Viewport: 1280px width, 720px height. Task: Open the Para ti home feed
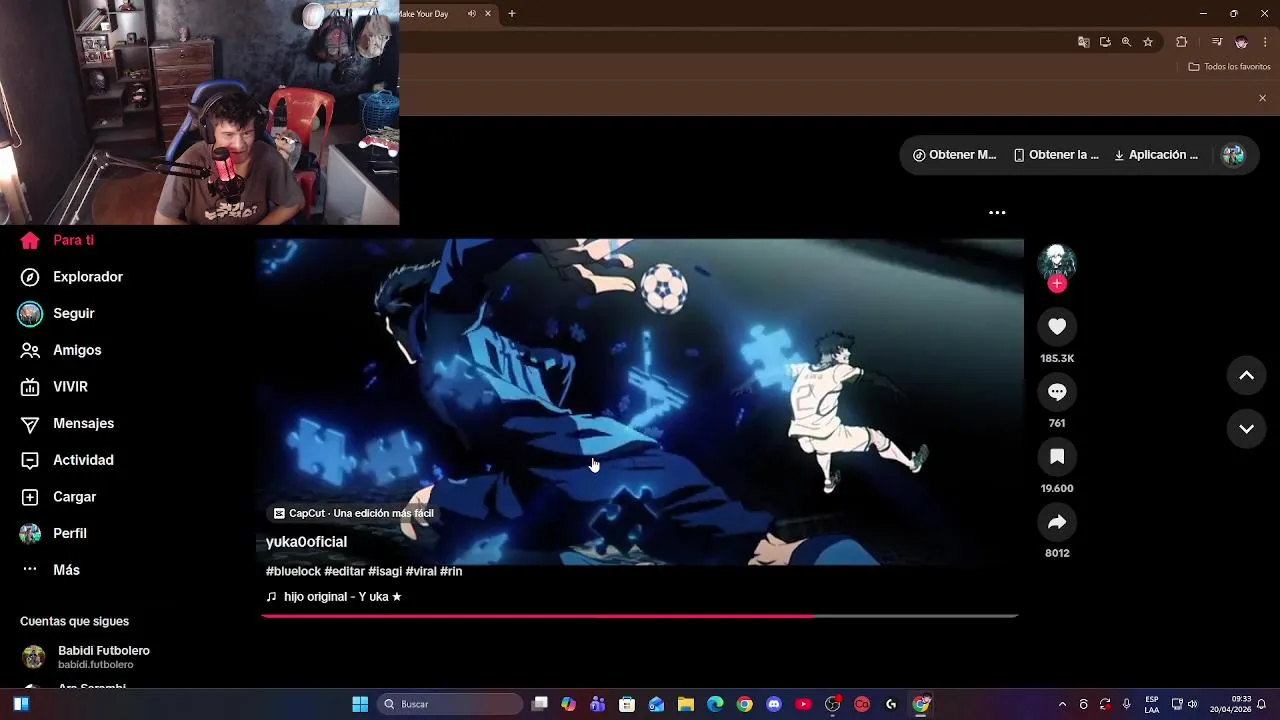tap(58, 240)
